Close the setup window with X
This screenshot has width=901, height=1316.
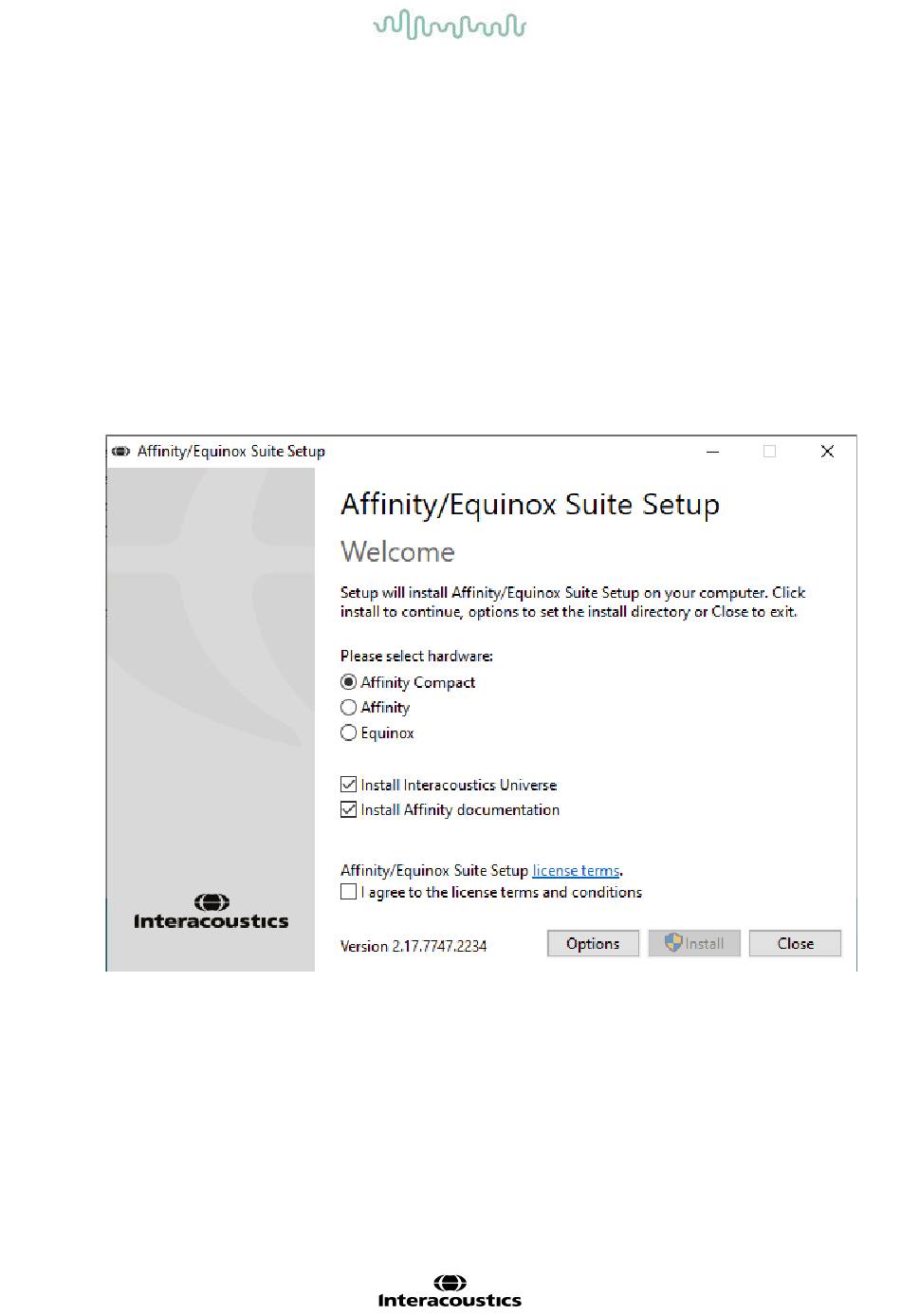827,452
